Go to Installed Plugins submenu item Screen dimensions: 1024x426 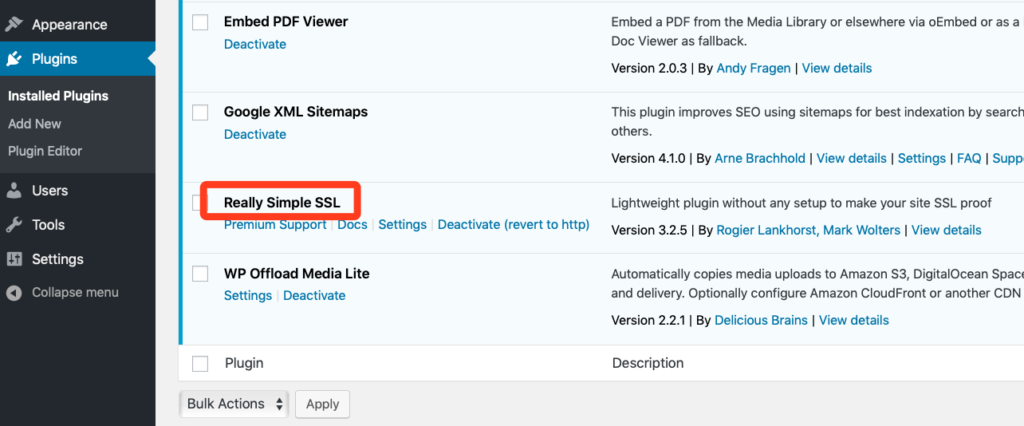[x=58, y=96]
